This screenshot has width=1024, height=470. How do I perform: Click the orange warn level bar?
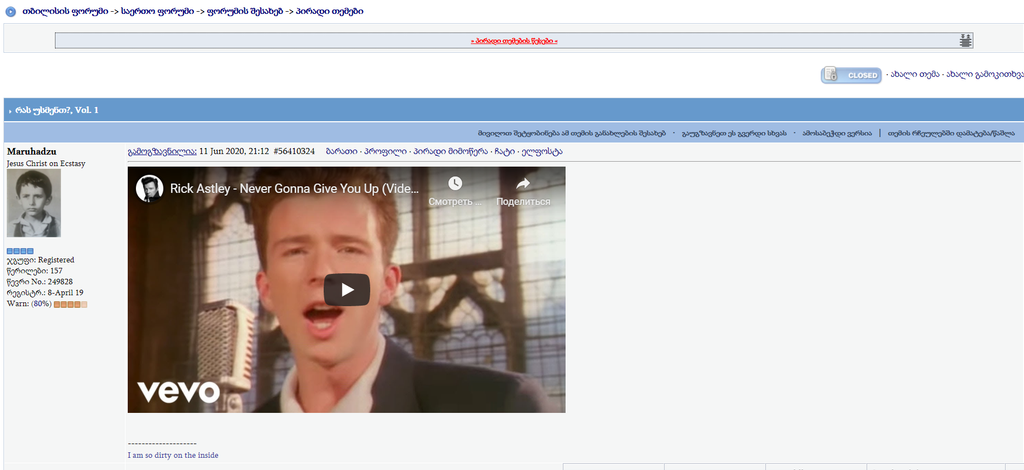pyautogui.click(x=71, y=304)
